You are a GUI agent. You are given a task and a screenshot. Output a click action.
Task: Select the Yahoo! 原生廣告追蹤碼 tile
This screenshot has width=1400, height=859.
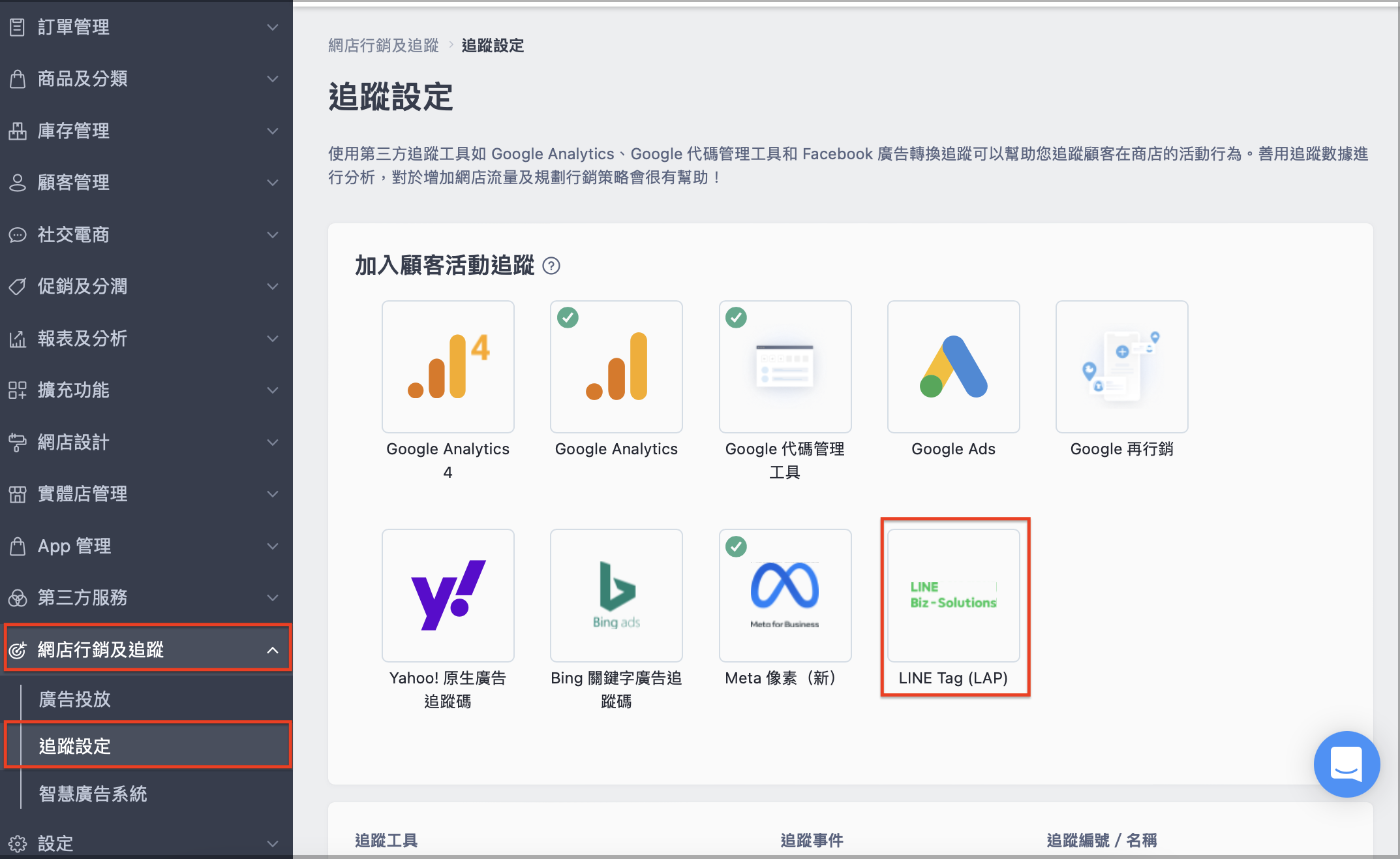coord(448,595)
